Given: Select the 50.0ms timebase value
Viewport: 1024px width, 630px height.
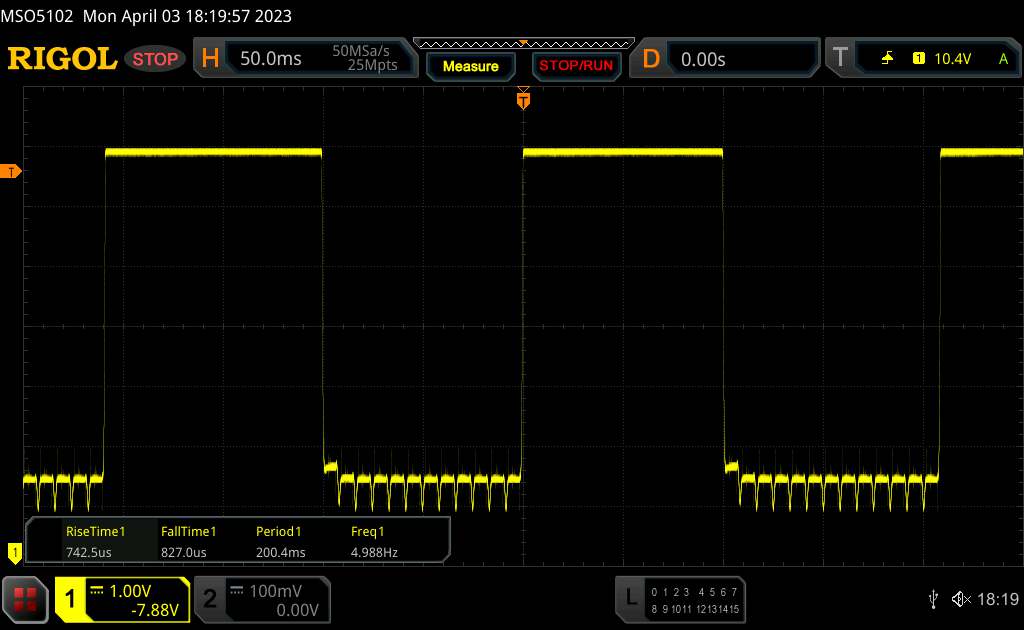Looking at the screenshot, I should [270, 59].
